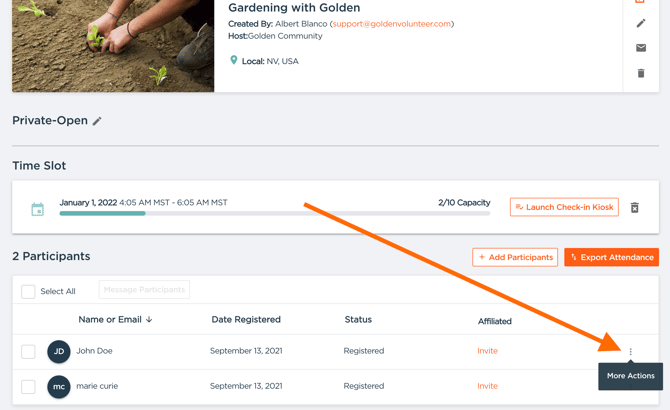Click the Add Participants button

click(515, 257)
